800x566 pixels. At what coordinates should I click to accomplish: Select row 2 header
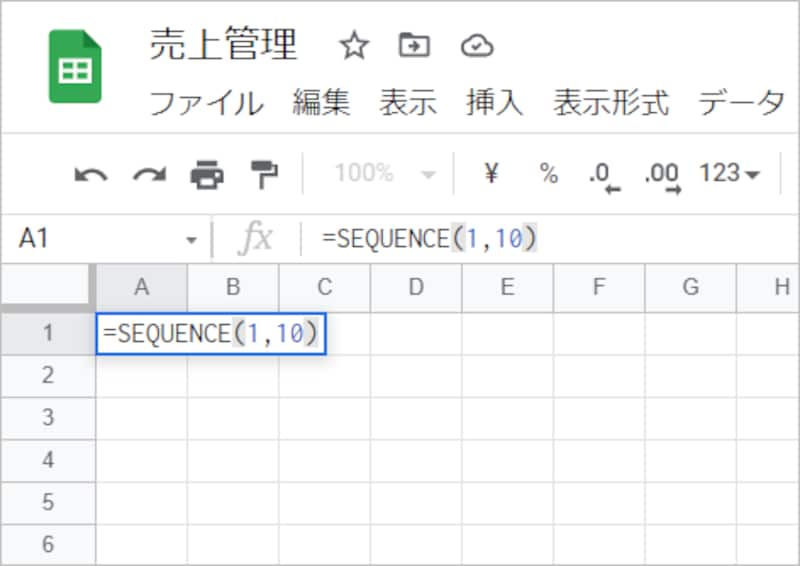tap(48, 376)
